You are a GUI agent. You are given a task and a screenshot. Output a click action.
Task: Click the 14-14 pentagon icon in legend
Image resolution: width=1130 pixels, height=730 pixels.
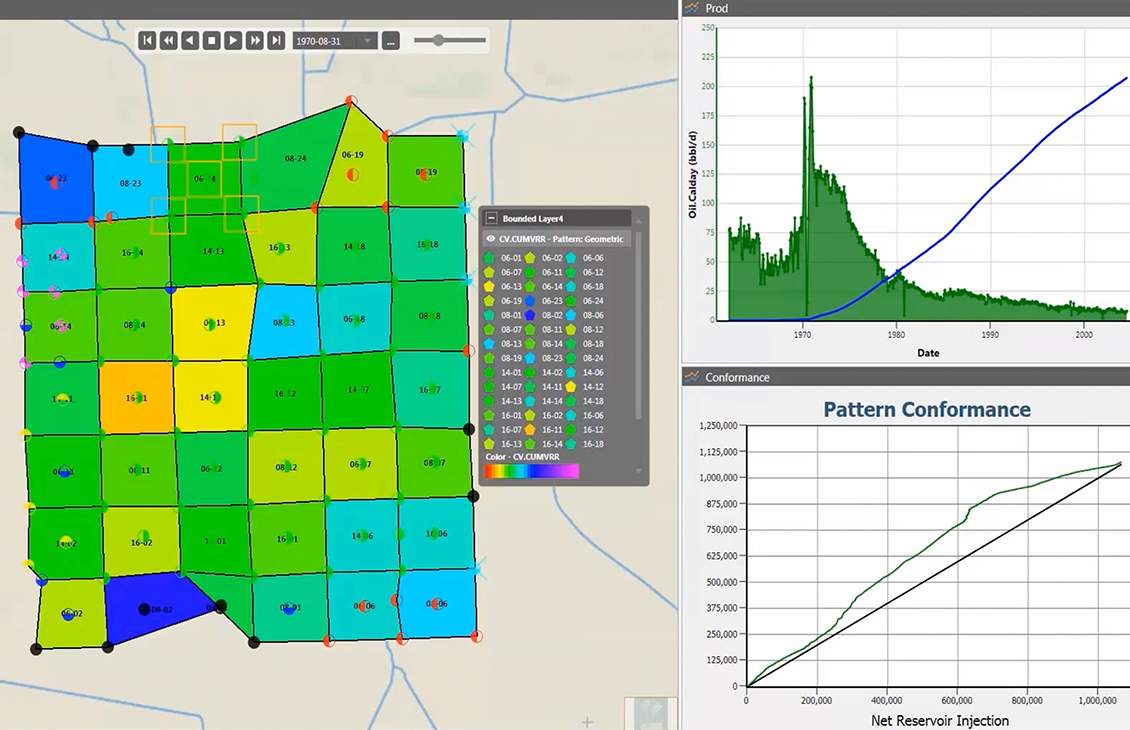[530, 401]
